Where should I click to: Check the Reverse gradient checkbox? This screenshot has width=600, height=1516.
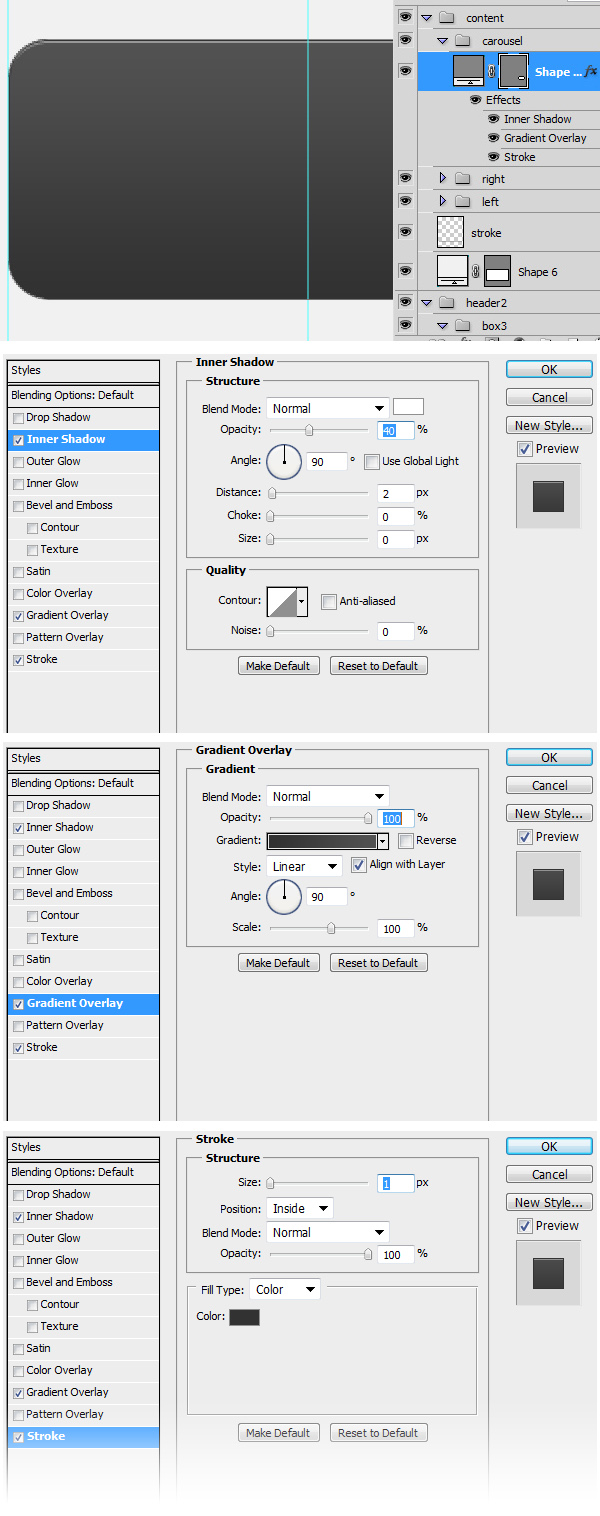click(406, 840)
